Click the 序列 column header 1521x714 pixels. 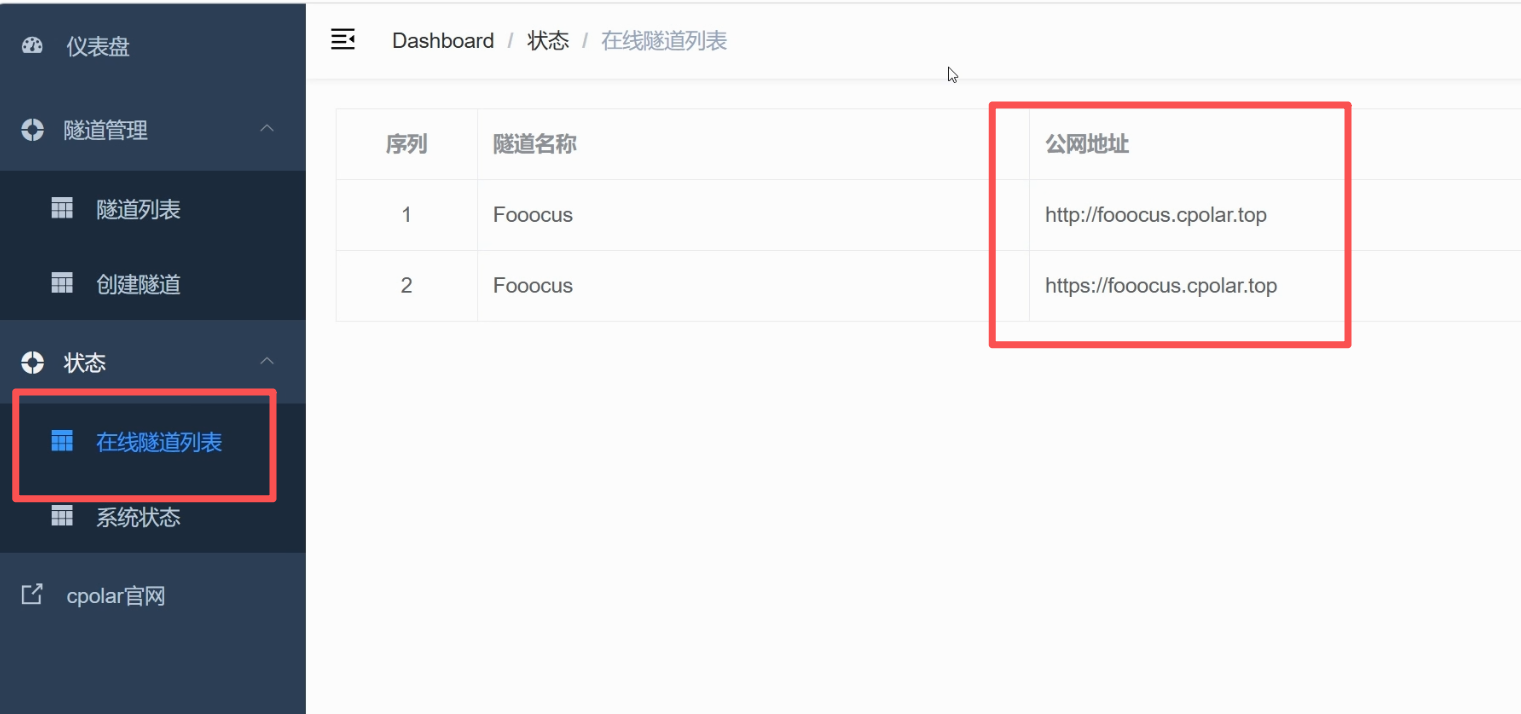click(406, 144)
